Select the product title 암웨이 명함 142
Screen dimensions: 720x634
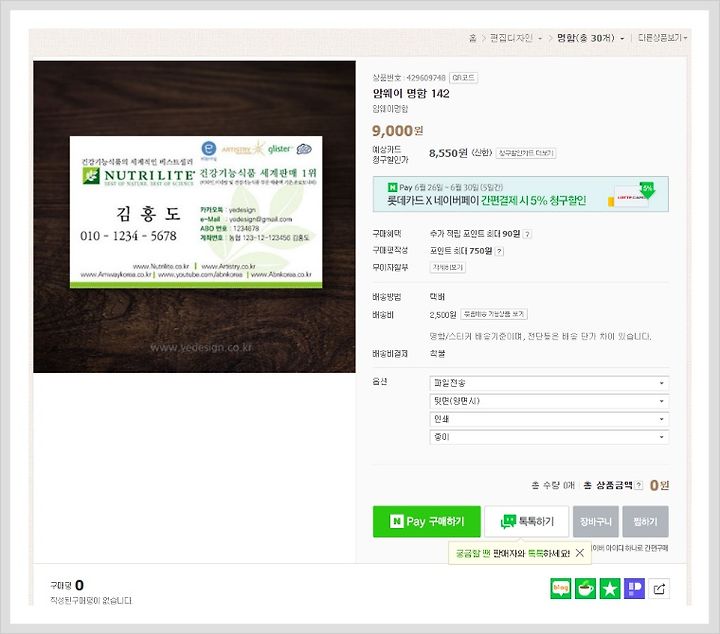pyautogui.click(x=411, y=94)
